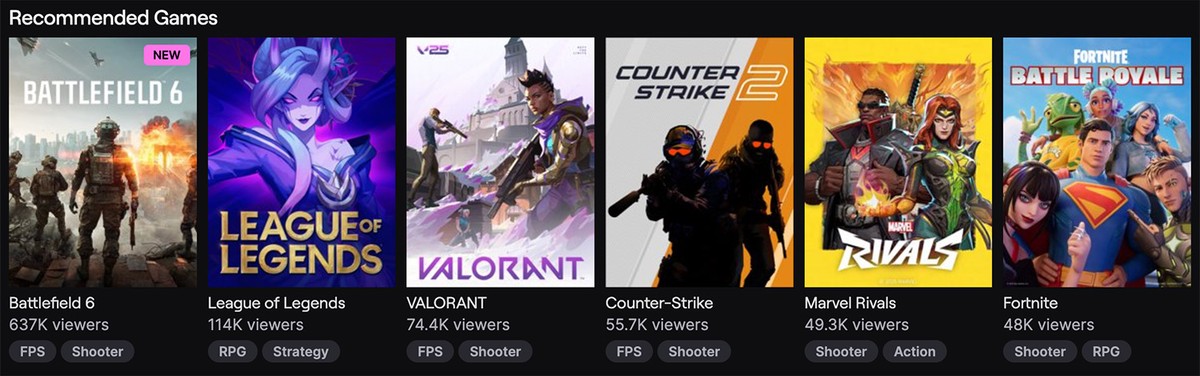Open the League of Legends title link
This screenshot has height=376, width=1200.
coord(276,302)
